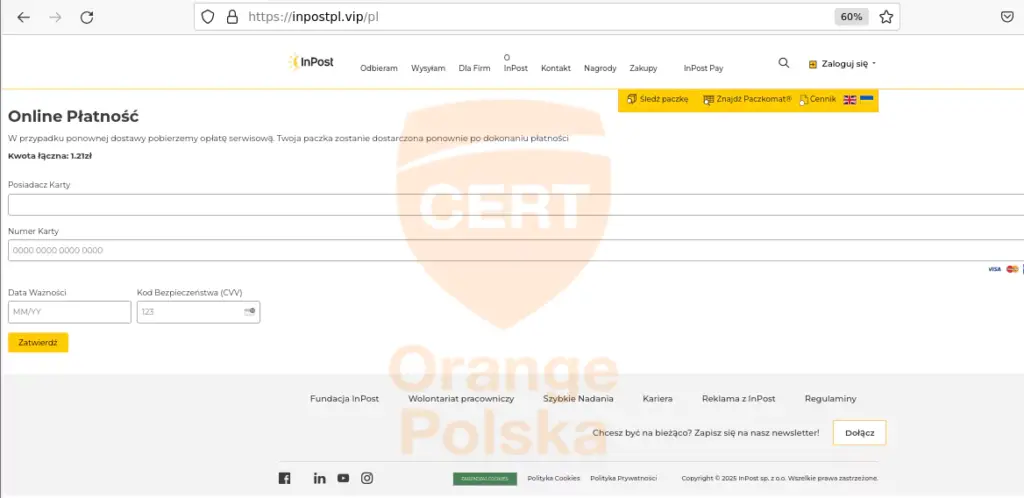1024x498 pixels.
Task: Click the InPost logo
Action: 311,62
